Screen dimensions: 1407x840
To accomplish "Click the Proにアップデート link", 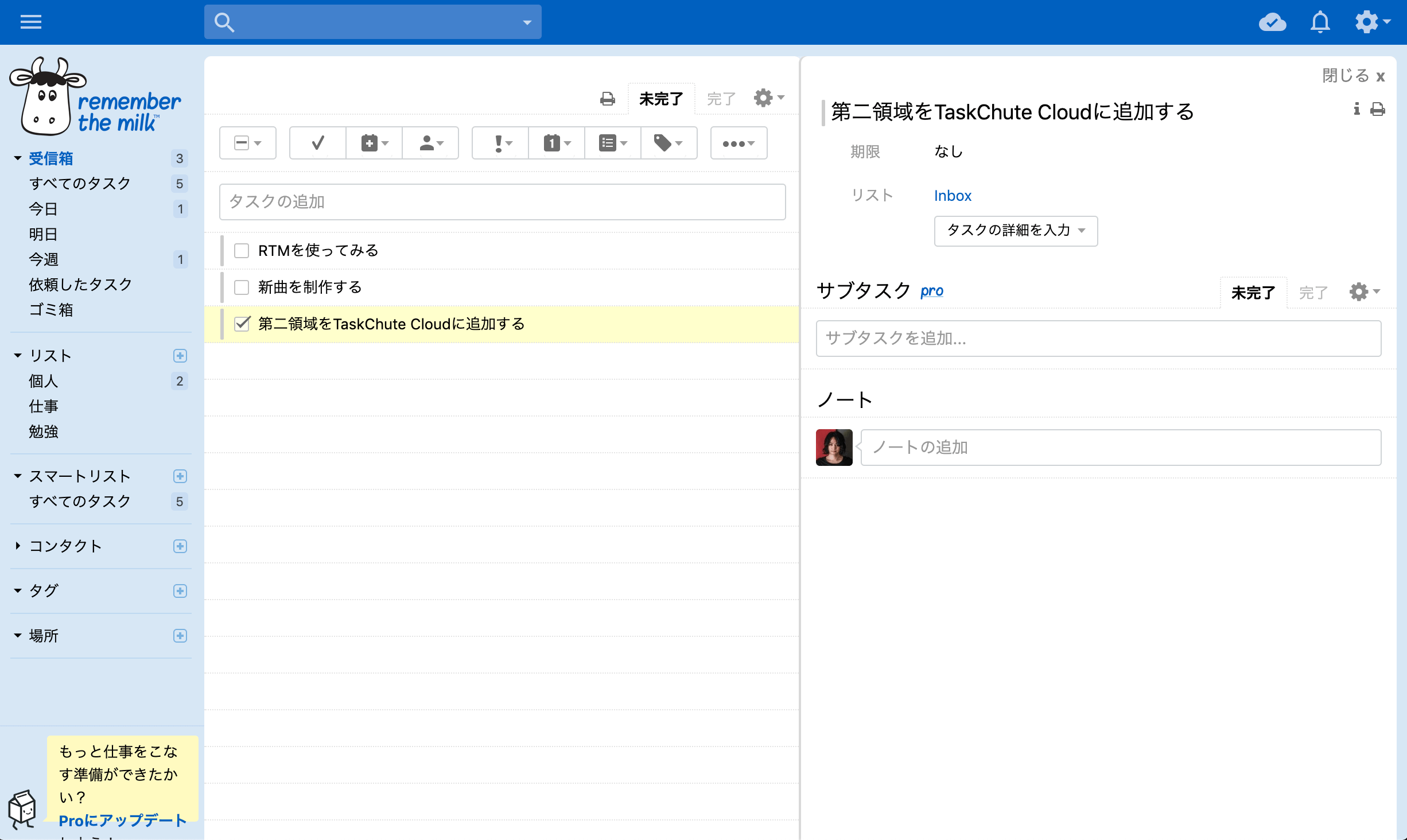I will tap(123, 820).
